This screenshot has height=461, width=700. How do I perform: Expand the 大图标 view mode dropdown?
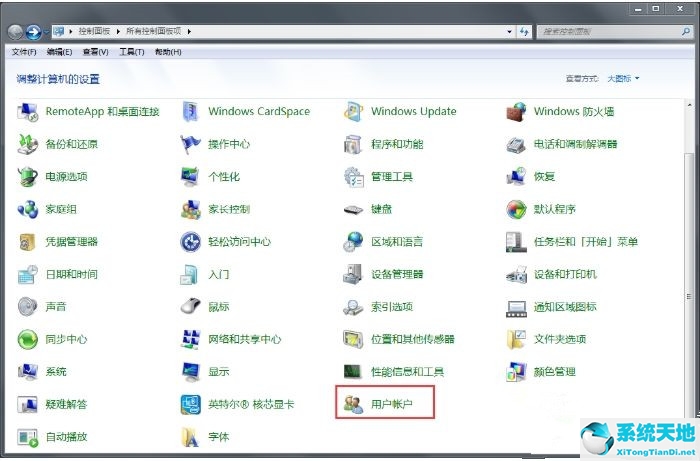coord(623,79)
